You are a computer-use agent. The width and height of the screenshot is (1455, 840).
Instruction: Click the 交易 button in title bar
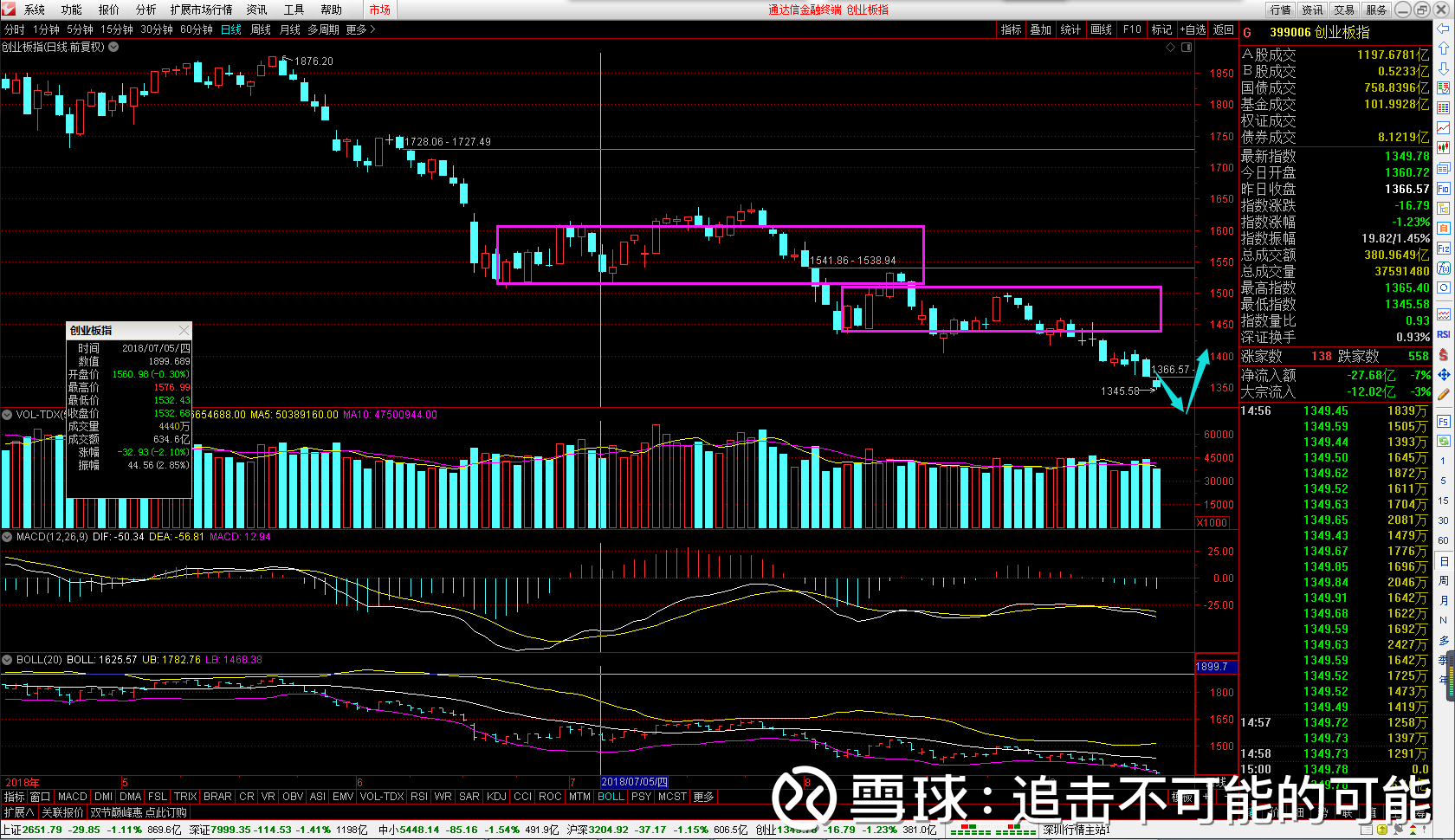(x=1344, y=10)
